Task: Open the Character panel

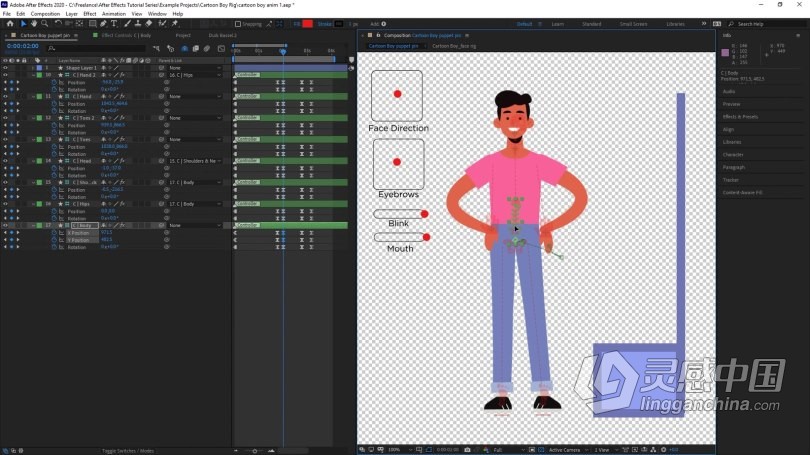Action: [x=733, y=154]
